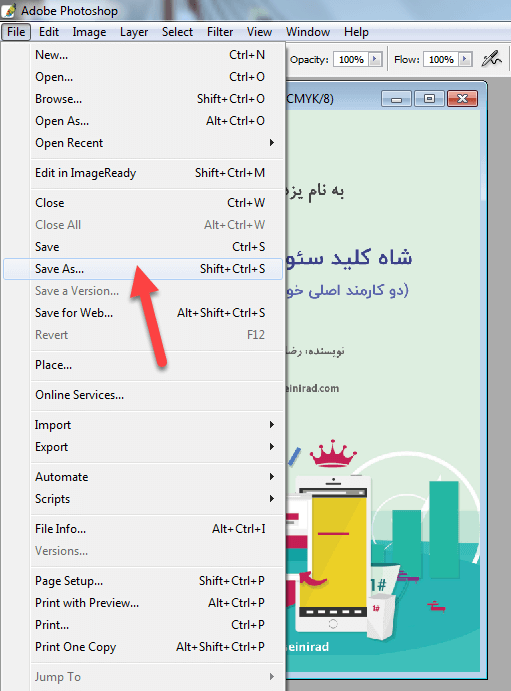Viewport: 511px width, 691px height.
Task: Open the Layer menu
Action: [134, 32]
